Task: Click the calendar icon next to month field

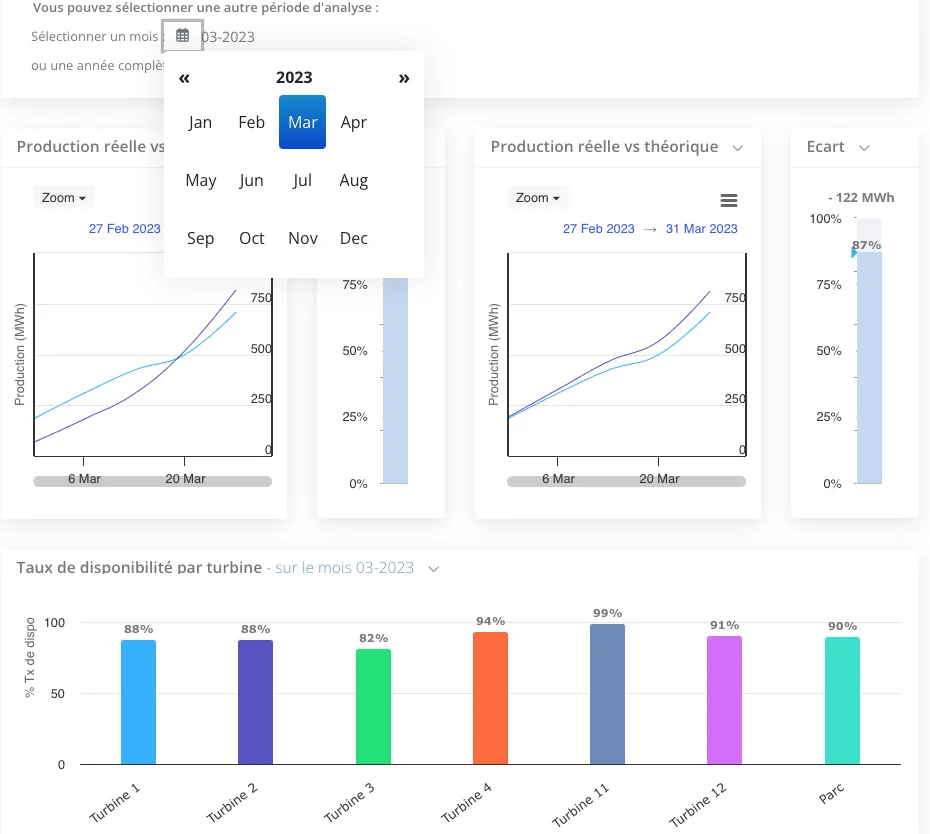Action: (182, 36)
